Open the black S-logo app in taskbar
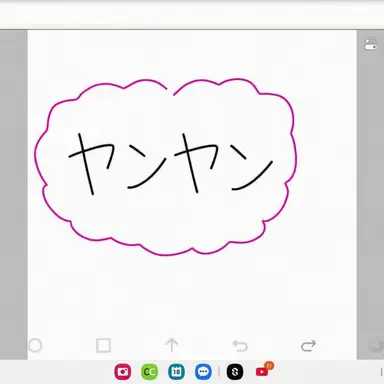Screen dimensions: 384x384 [235, 372]
